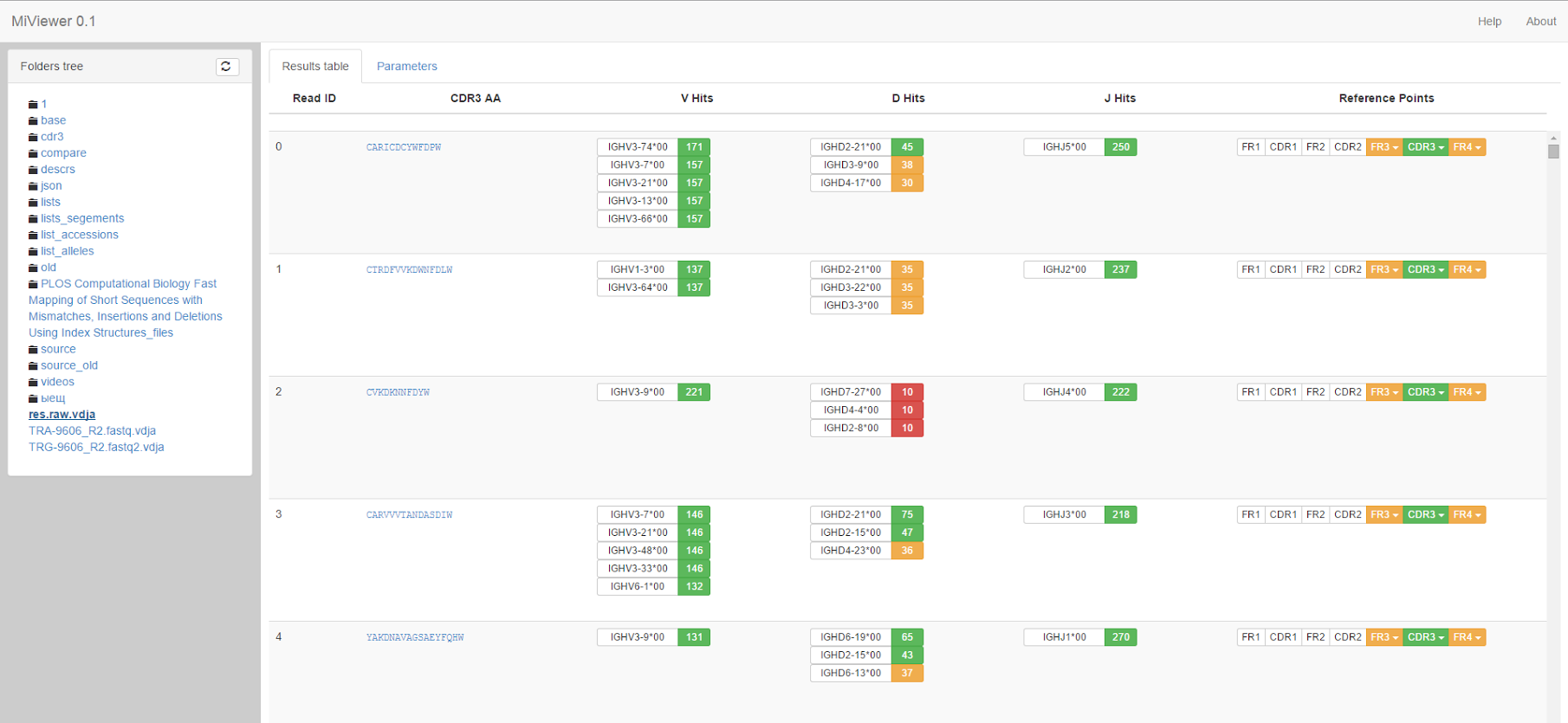This screenshot has height=723, width=1568.
Task: Open the res.raw.vdja file
Action: pyautogui.click(x=62, y=415)
